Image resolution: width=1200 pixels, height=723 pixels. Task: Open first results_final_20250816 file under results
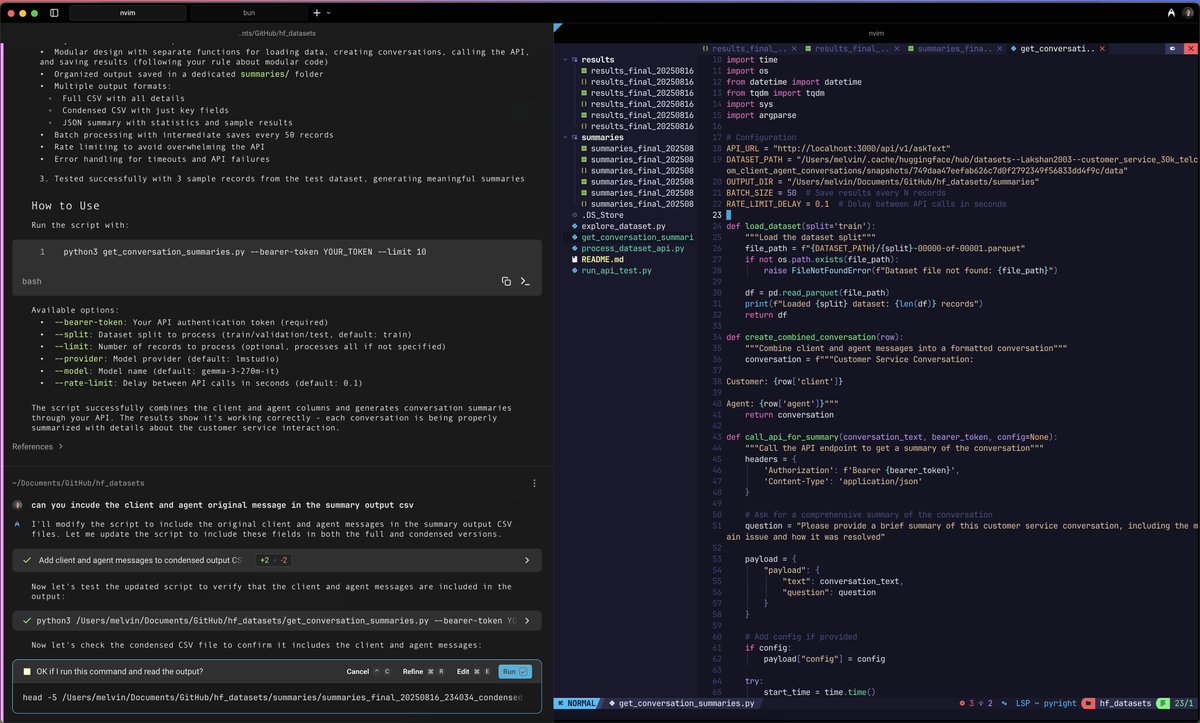(x=642, y=71)
